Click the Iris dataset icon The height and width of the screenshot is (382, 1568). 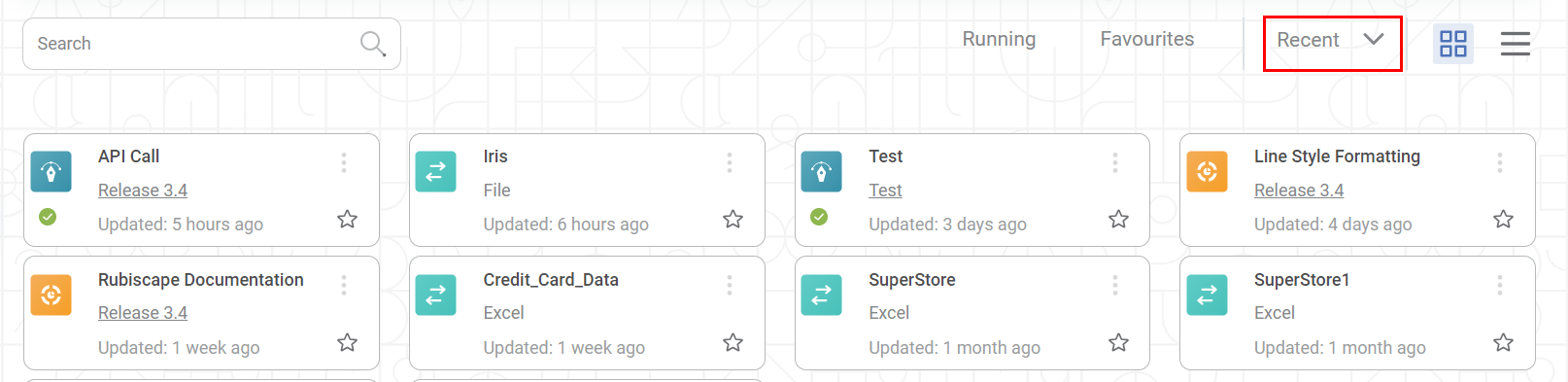click(435, 172)
